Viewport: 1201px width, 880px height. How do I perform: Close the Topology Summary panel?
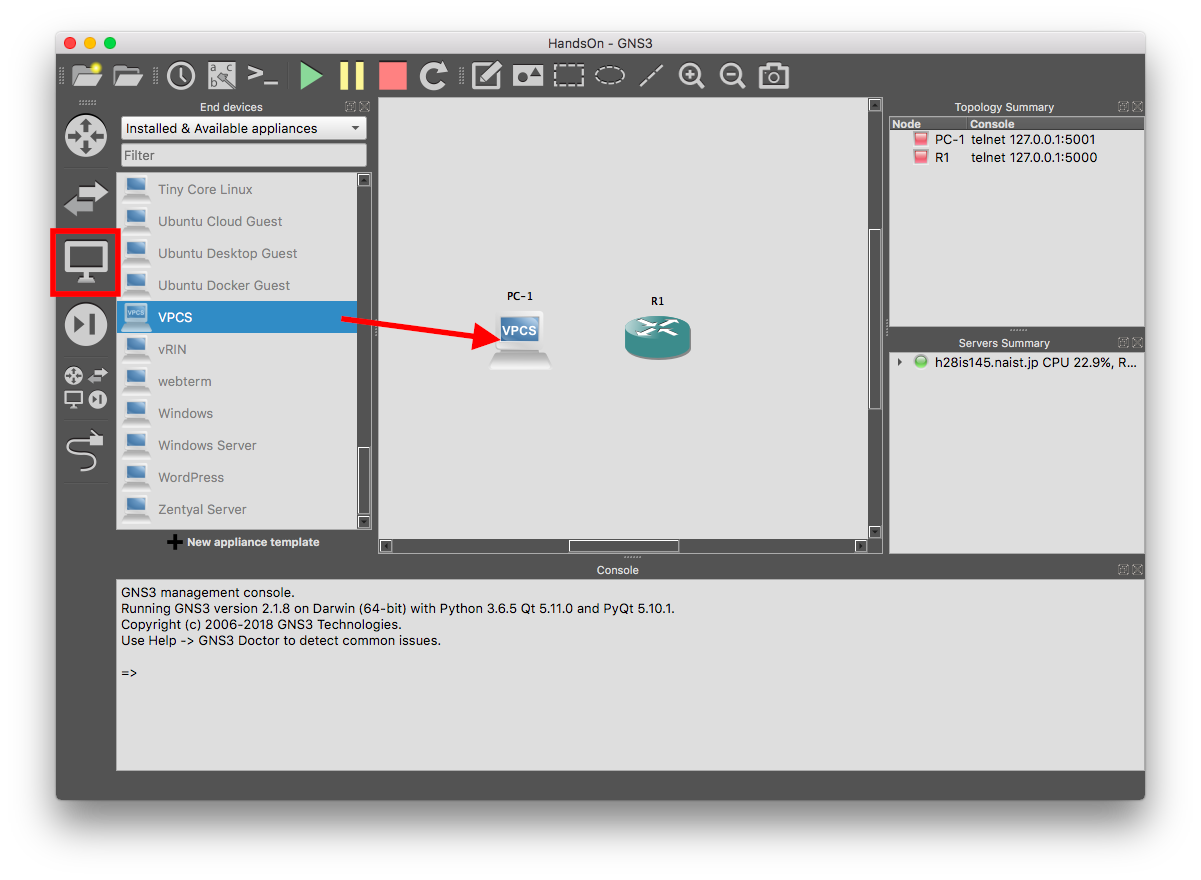[x=1138, y=107]
